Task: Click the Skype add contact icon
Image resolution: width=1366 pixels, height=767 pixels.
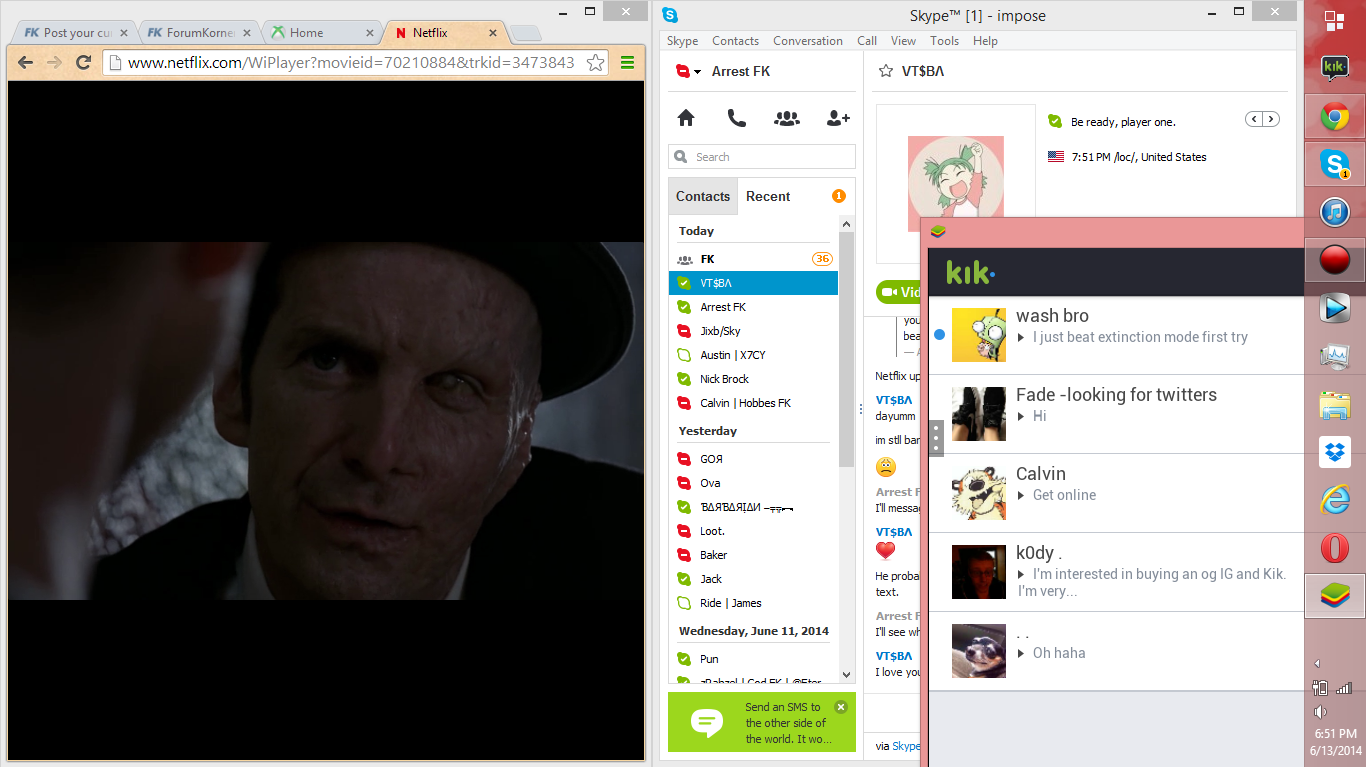Action: 838,118
